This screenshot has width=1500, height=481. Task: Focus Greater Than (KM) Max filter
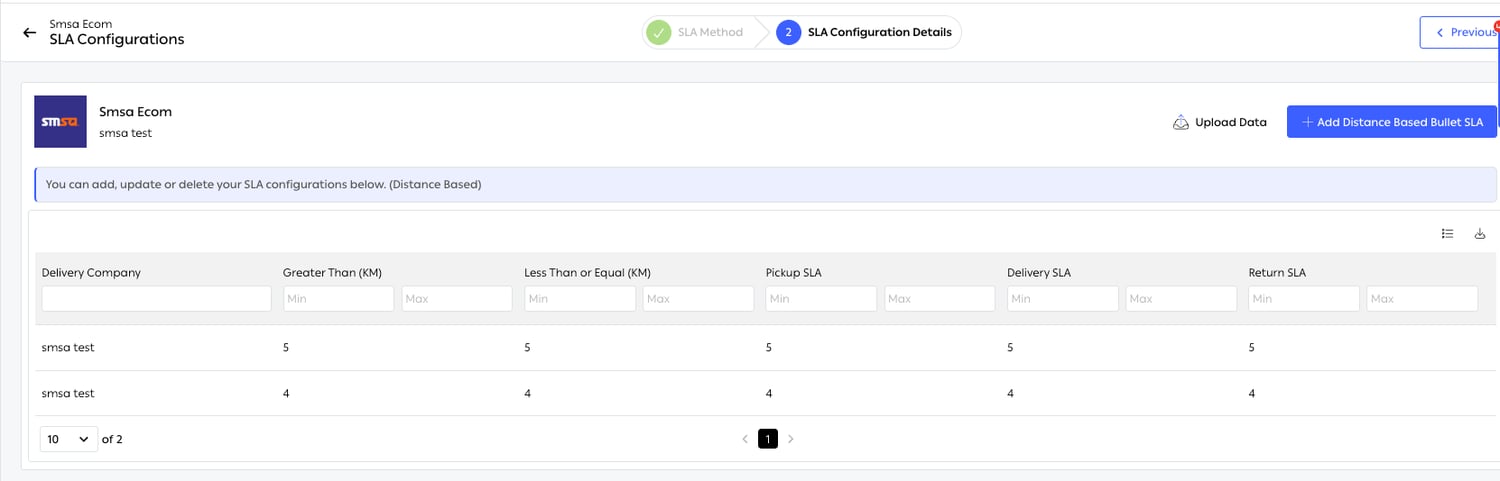click(x=457, y=298)
